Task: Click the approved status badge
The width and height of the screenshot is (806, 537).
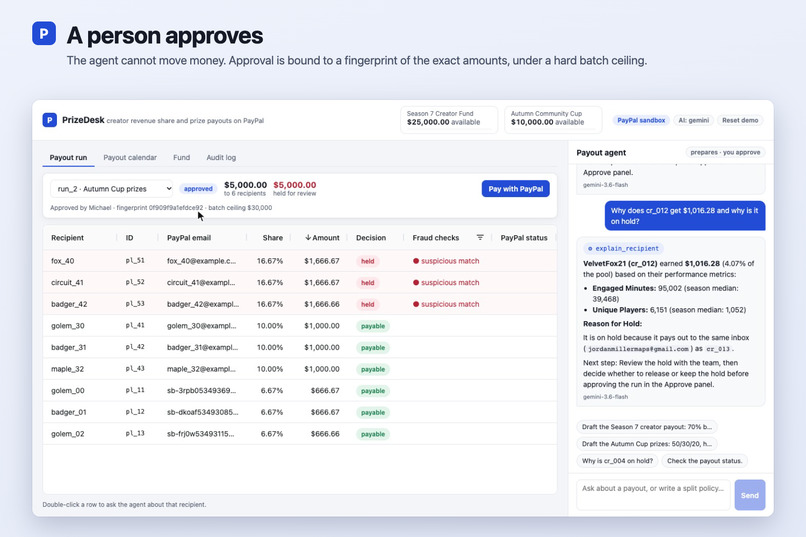Action: (198, 189)
